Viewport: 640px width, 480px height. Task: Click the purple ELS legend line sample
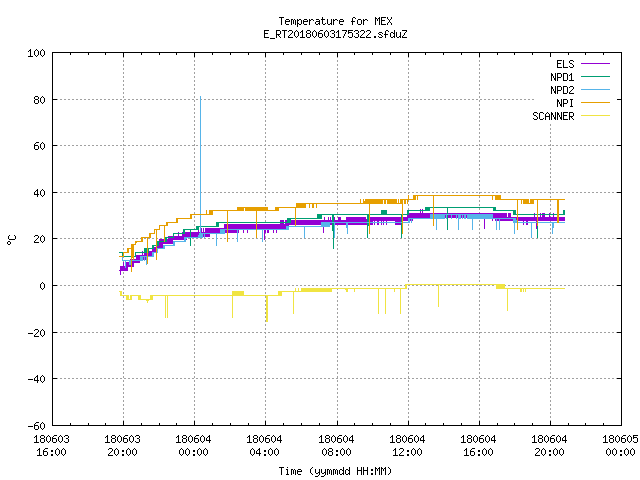pyautogui.click(x=595, y=64)
